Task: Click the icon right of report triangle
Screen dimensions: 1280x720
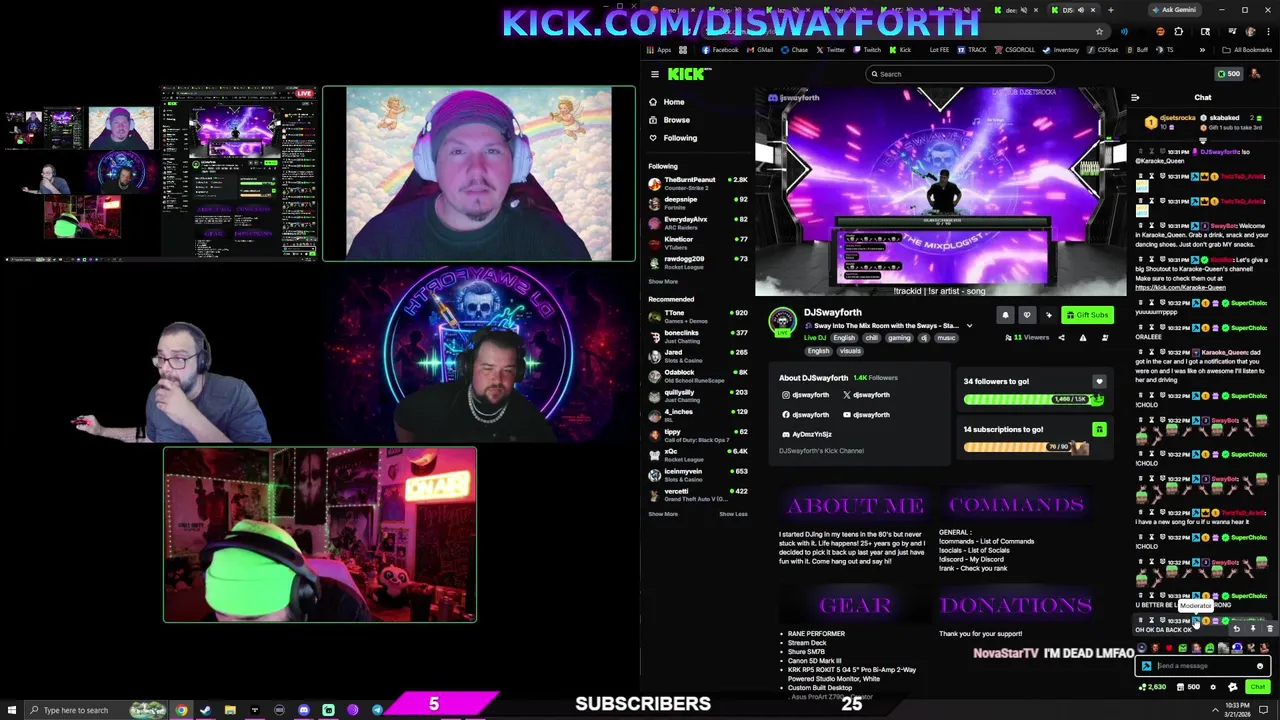Action: [1105, 338]
